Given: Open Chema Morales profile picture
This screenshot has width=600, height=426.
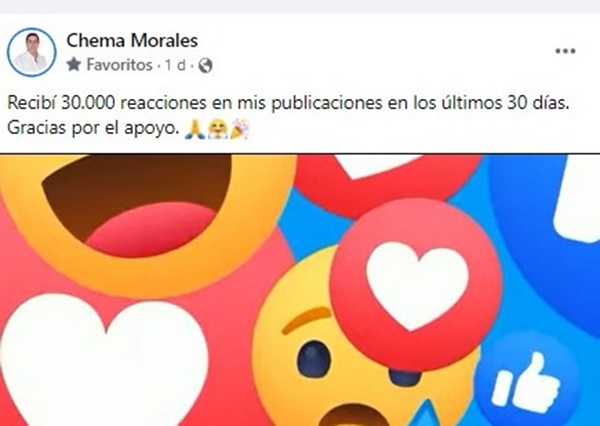Looking at the screenshot, I should click(32, 52).
